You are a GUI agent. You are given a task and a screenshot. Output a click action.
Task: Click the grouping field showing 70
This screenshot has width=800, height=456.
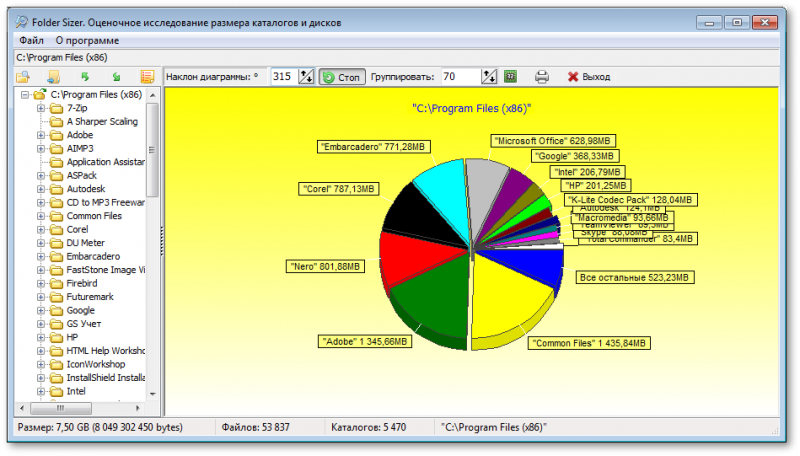461,77
